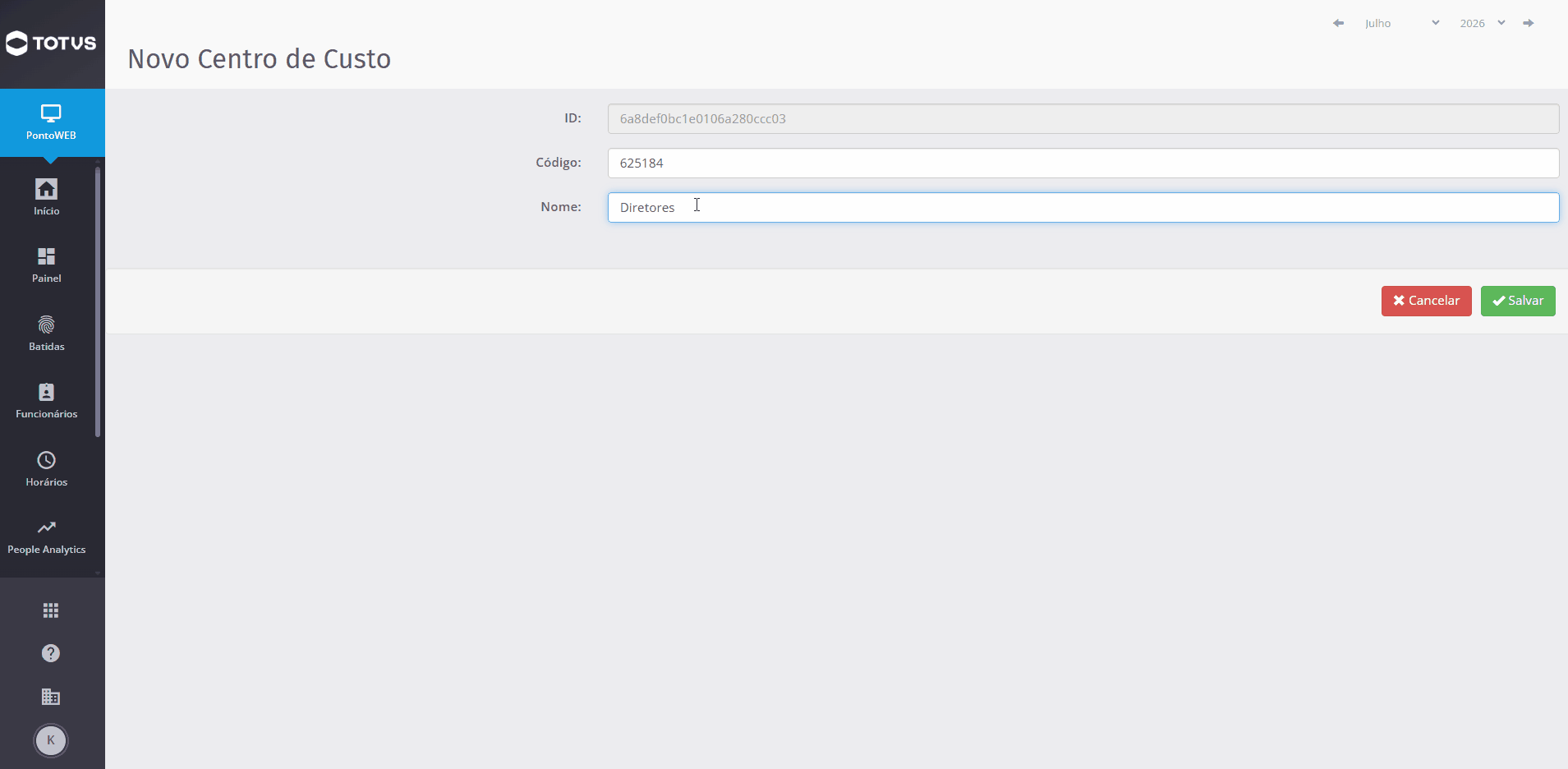Open the company building icon
This screenshot has width=1568, height=769.
tap(51, 697)
